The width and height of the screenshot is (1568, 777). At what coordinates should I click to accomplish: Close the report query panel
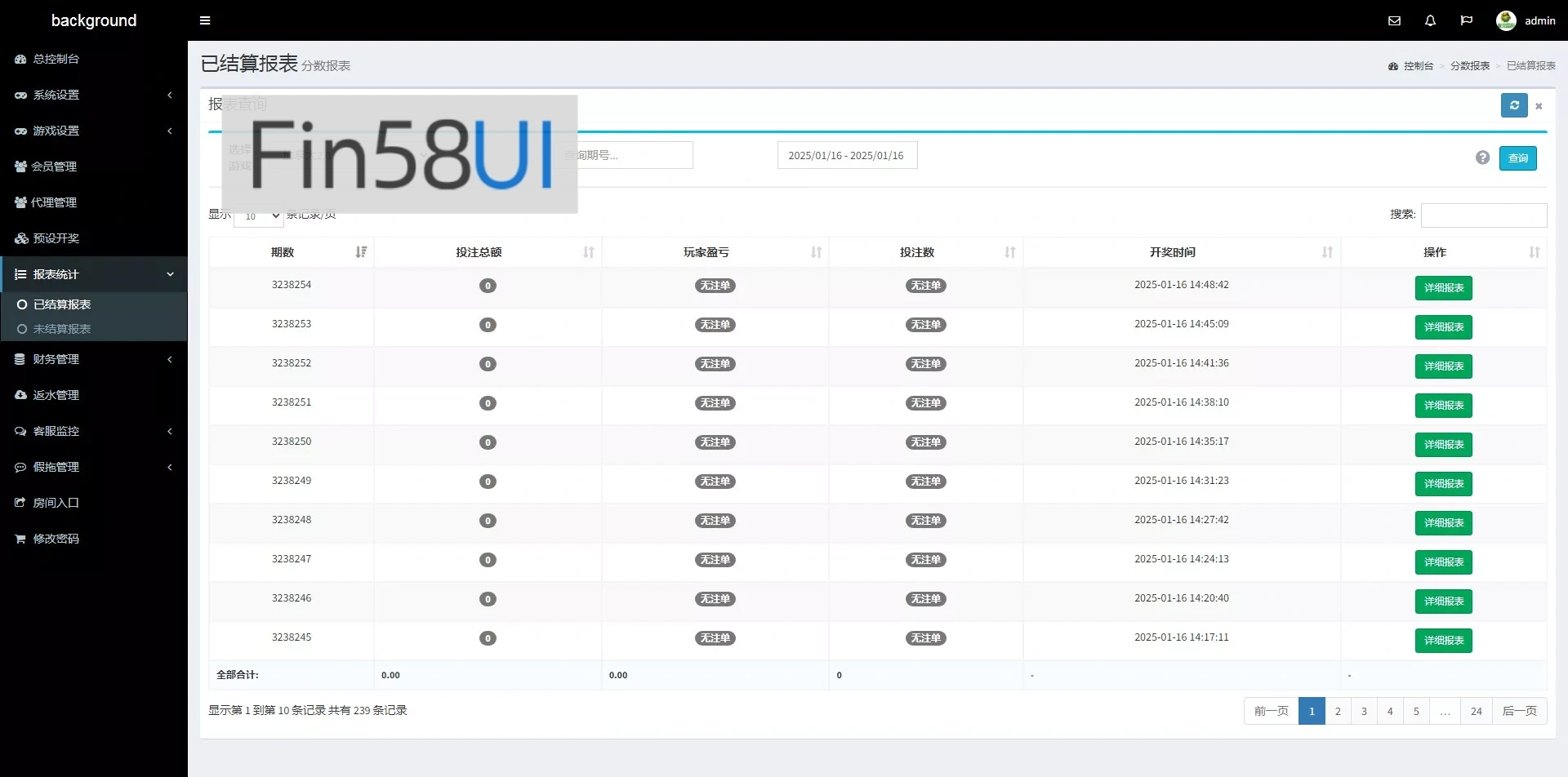[x=1539, y=106]
